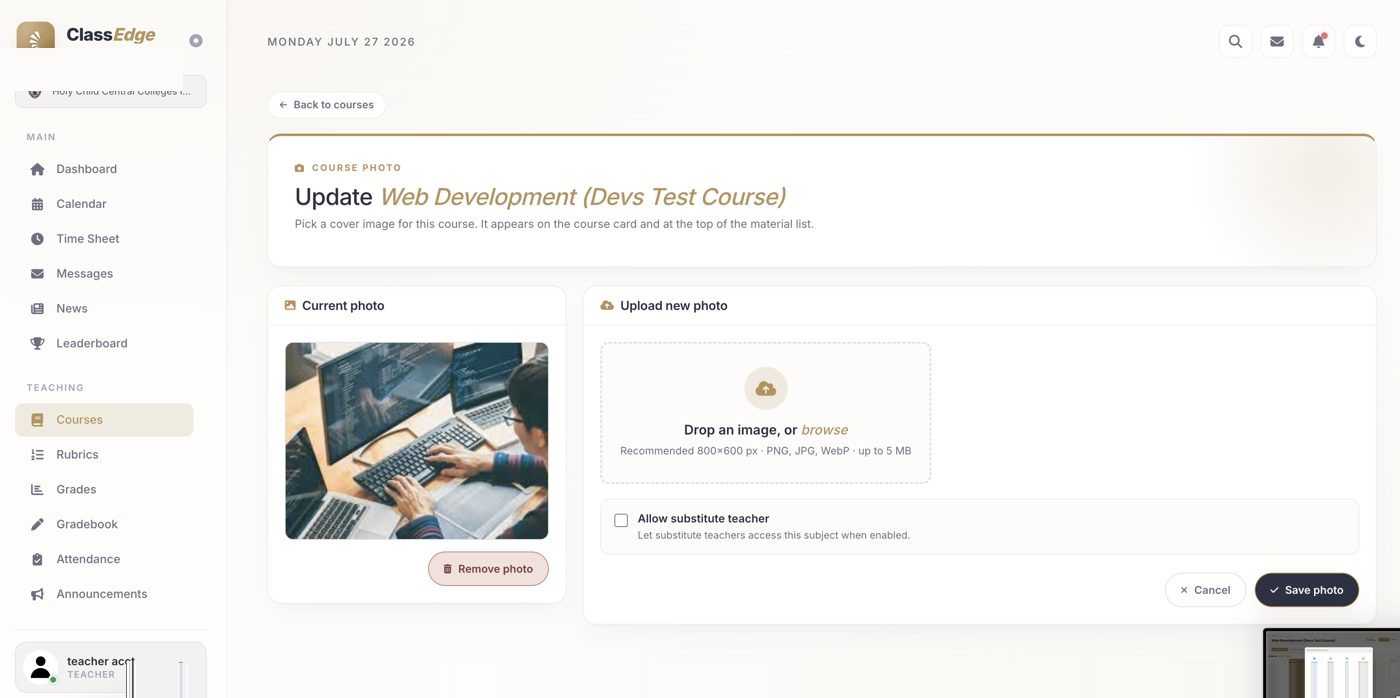
Task: Open Leaderboard in the sidebar
Action: (104, 344)
